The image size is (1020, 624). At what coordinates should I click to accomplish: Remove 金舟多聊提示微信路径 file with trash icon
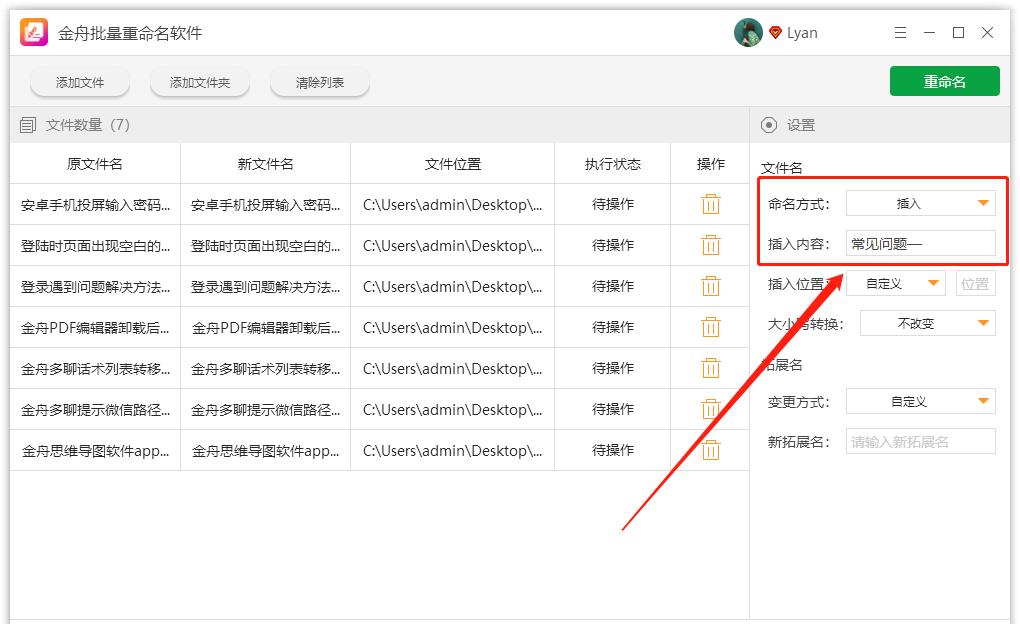click(710, 409)
